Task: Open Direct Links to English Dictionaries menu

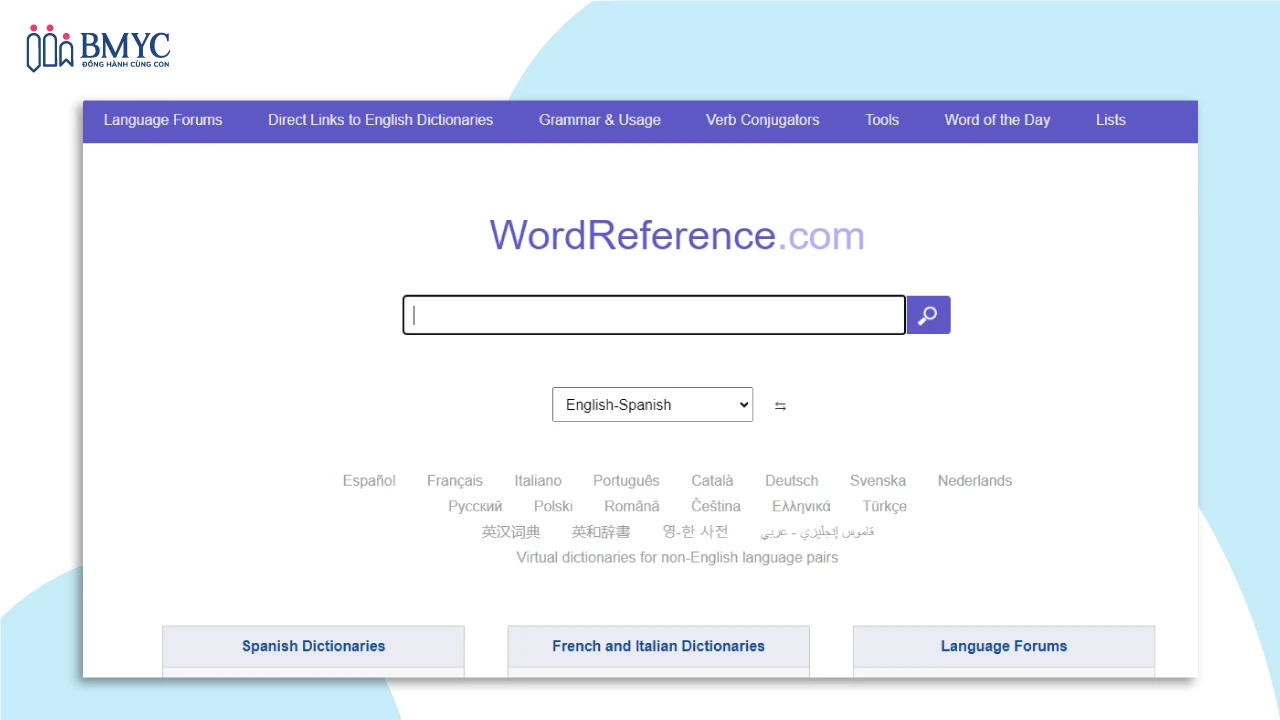Action: (380, 120)
